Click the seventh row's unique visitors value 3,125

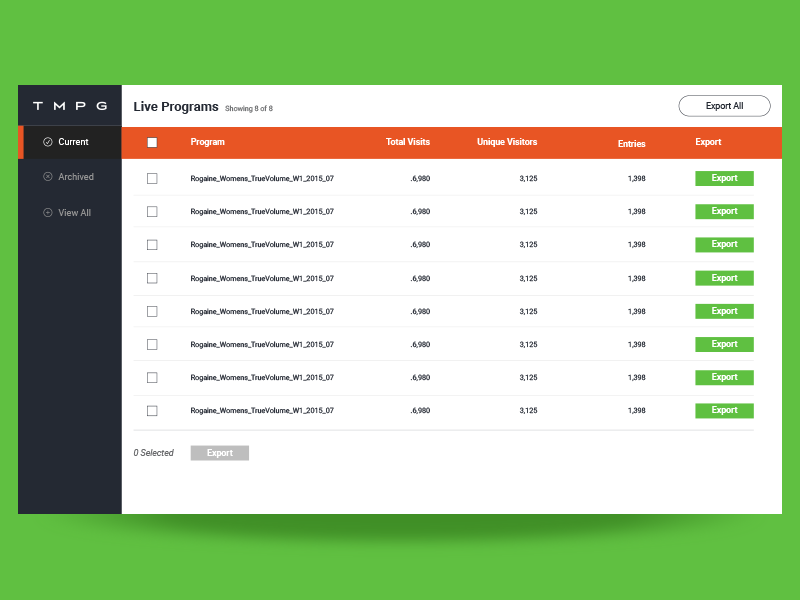coord(529,378)
